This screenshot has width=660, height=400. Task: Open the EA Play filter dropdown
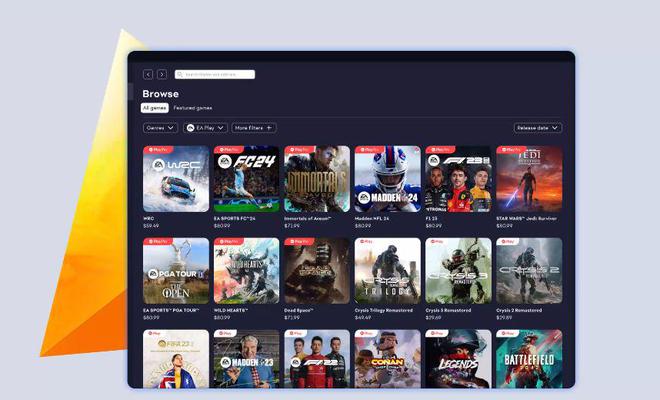pos(205,128)
